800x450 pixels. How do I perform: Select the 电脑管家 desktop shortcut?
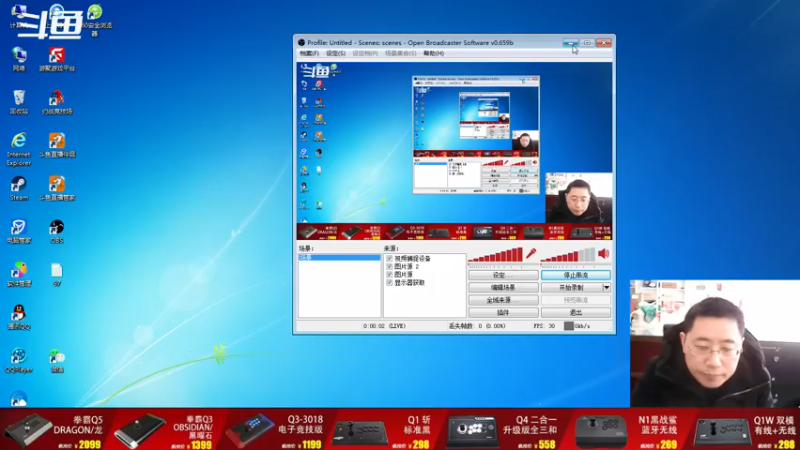[x=19, y=231]
